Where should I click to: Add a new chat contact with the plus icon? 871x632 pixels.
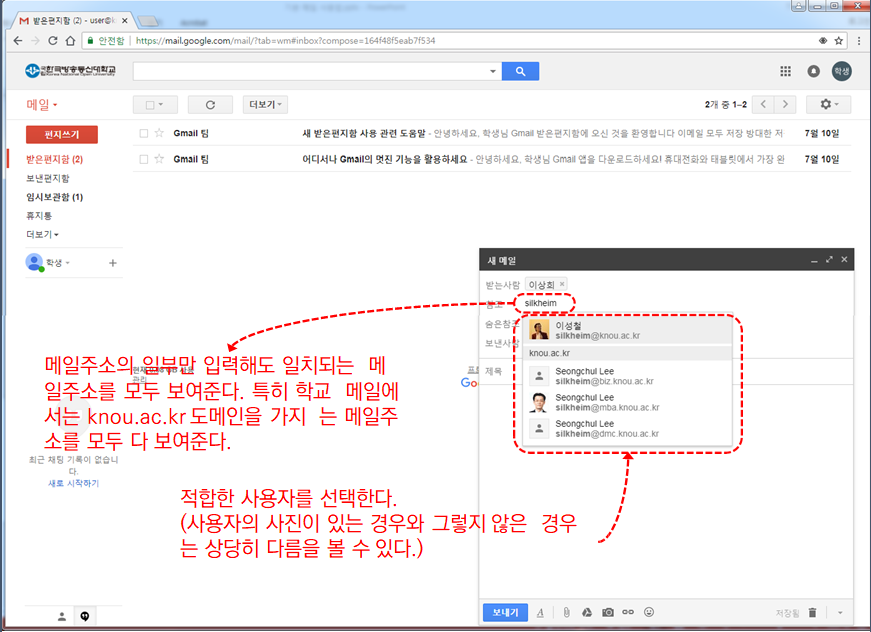[x=113, y=263]
